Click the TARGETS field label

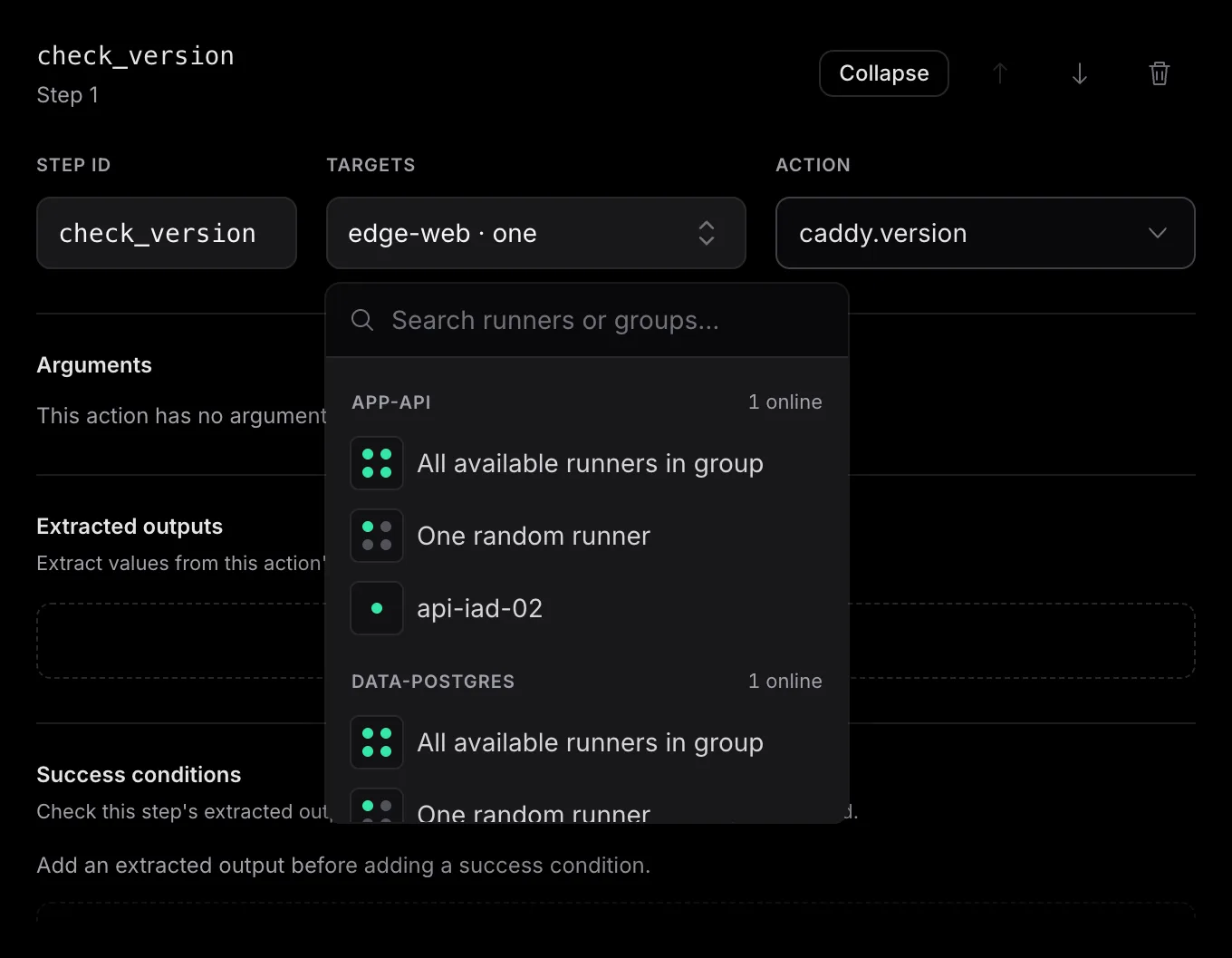(x=371, y=165)
